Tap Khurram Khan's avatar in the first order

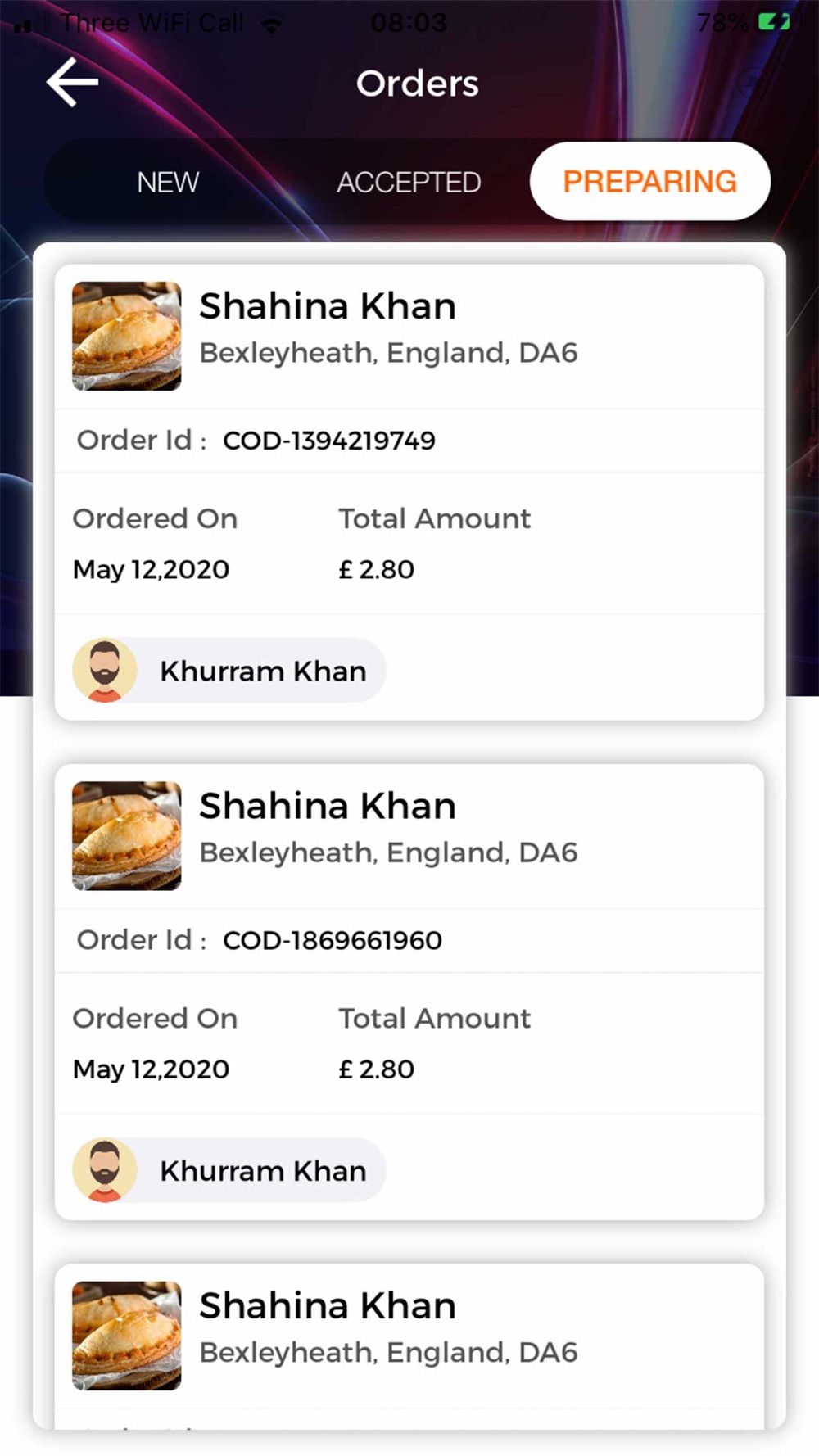(x=104, y=671)
